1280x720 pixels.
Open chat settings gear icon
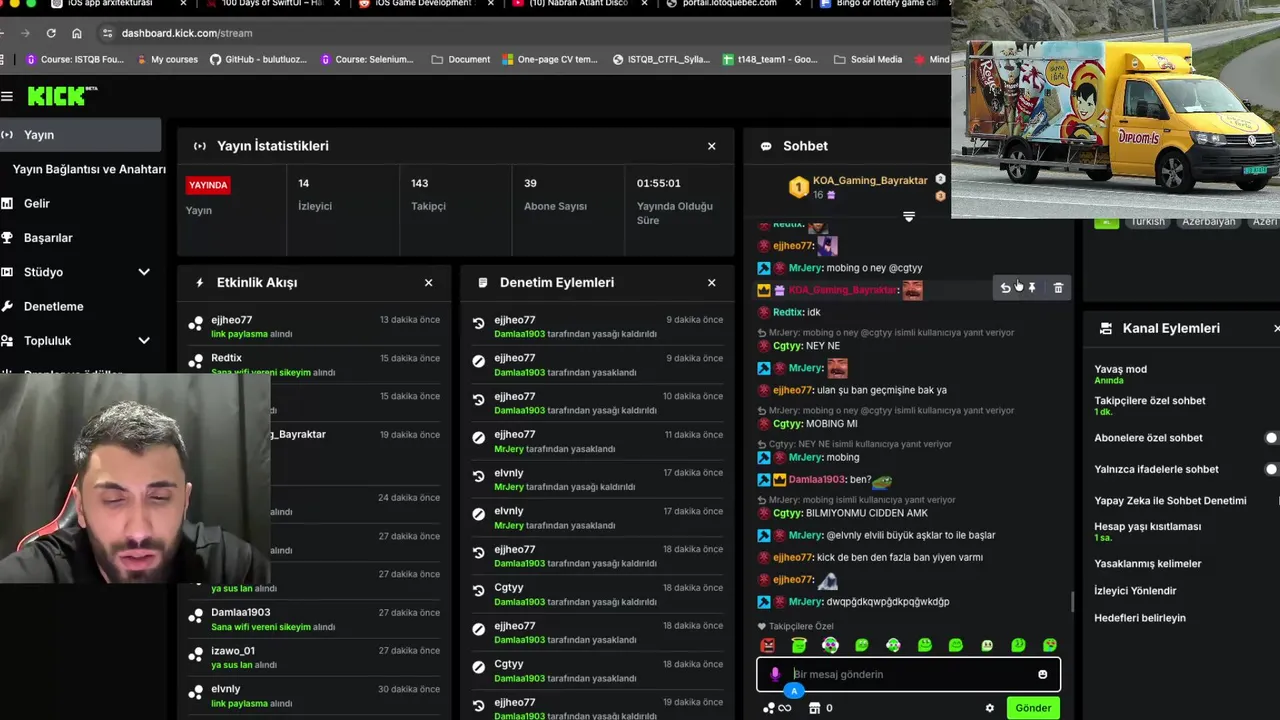click(990, 708)
